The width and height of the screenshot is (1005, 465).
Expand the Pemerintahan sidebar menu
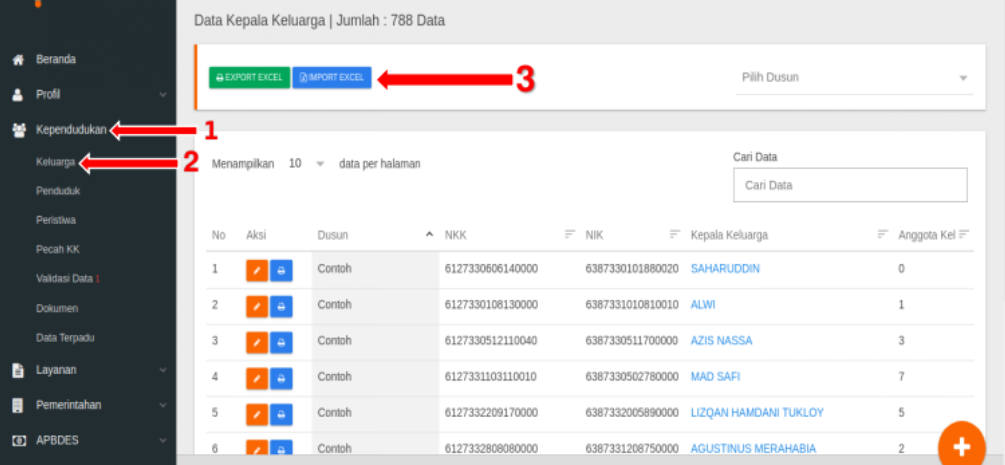click(x=88, y=405)
